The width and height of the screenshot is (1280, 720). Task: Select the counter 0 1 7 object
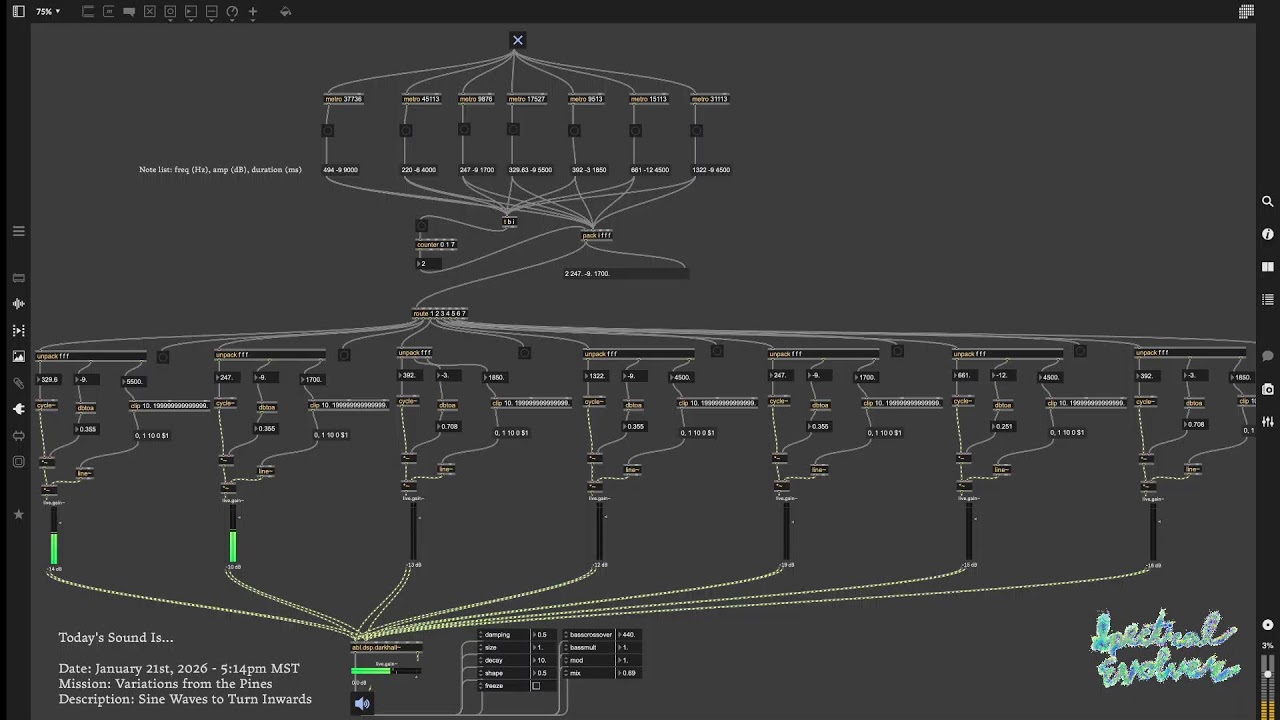click(436, 245)
